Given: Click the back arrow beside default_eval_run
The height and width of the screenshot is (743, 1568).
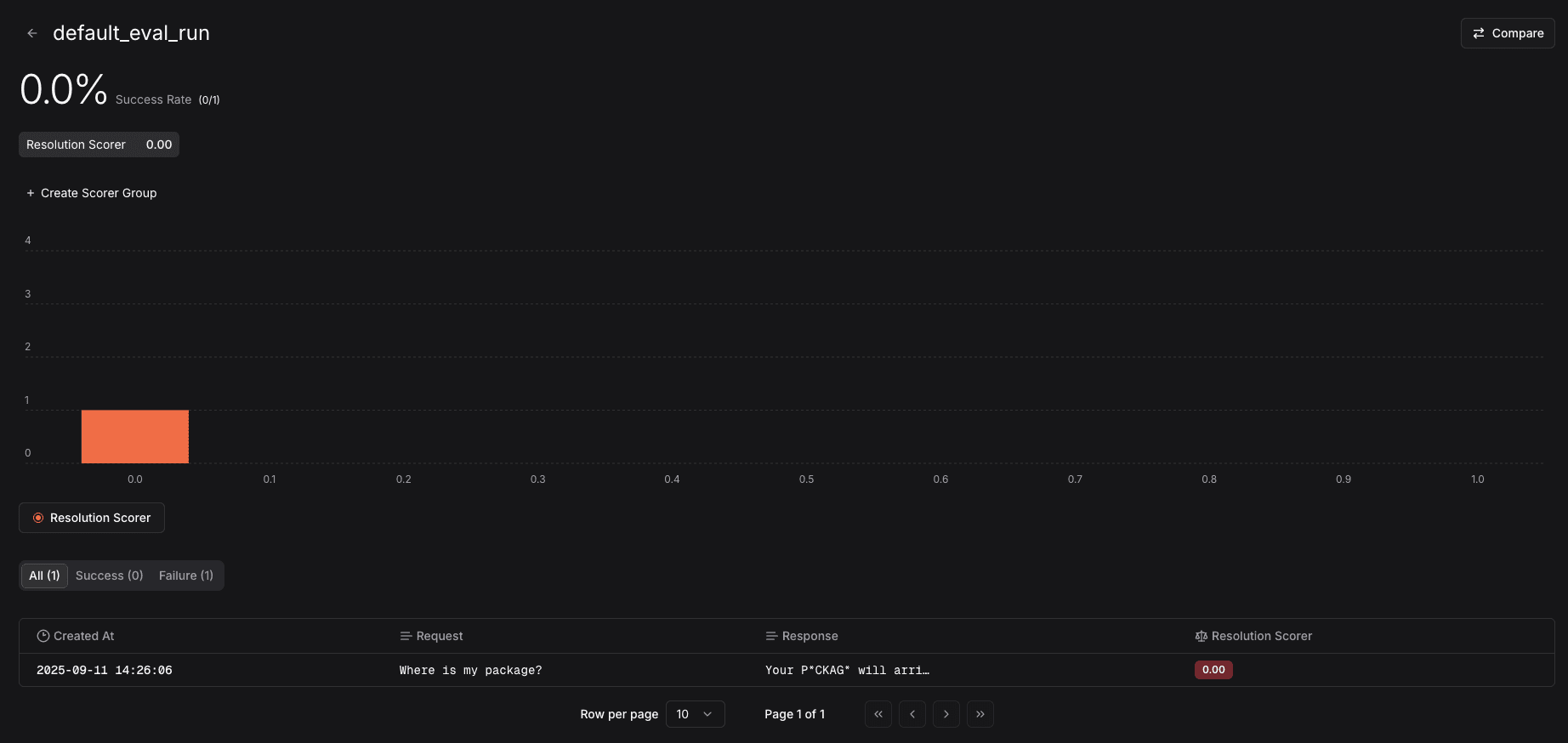Looking at the screenshot, I should tap(32, 33).
